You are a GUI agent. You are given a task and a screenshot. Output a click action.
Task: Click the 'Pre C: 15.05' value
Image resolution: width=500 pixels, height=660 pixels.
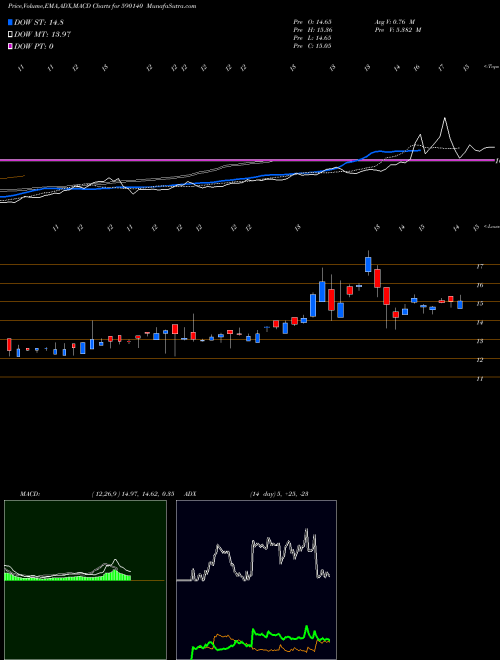click(312, 45)
